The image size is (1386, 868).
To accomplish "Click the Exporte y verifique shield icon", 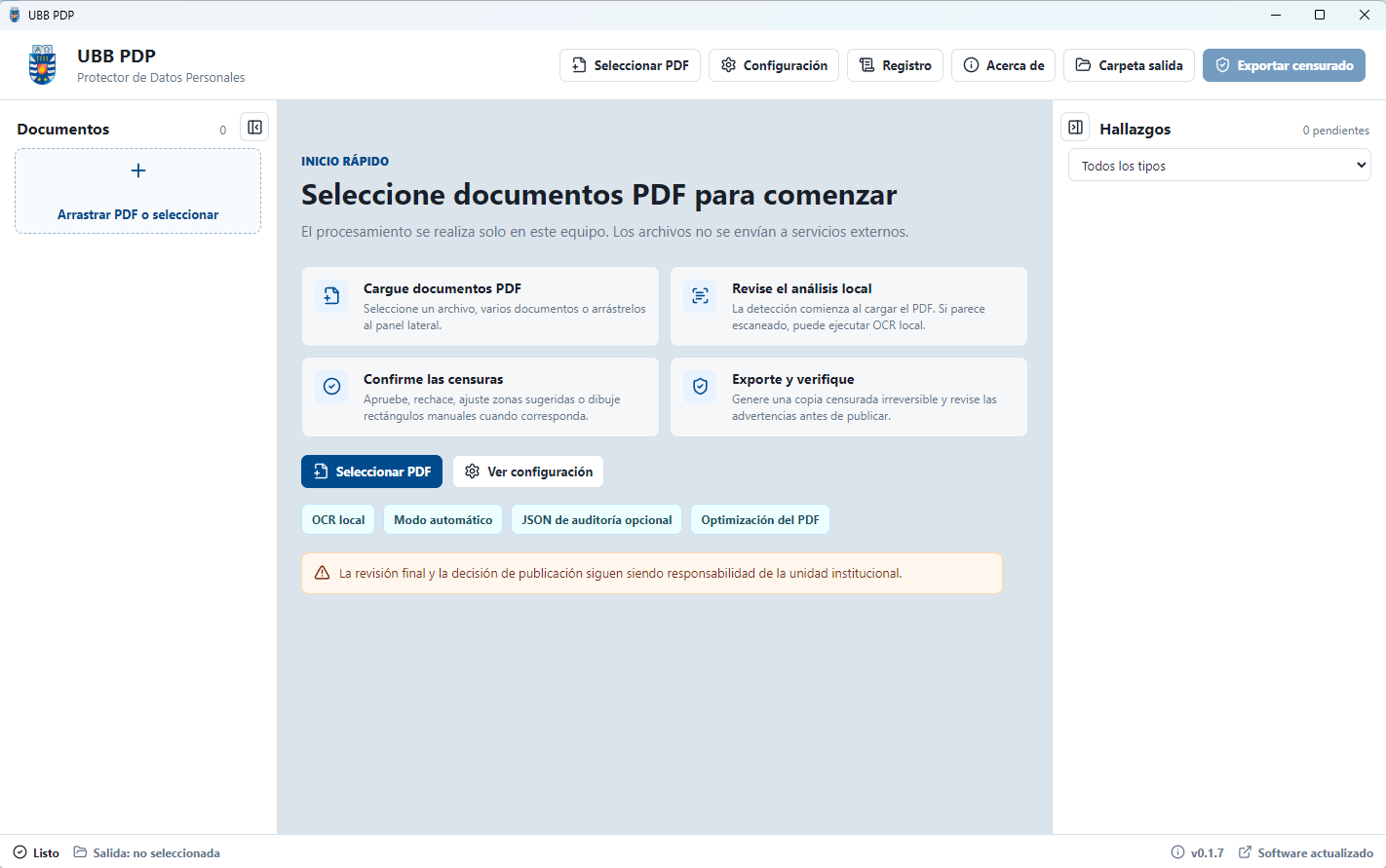I will tap(700, 387).
